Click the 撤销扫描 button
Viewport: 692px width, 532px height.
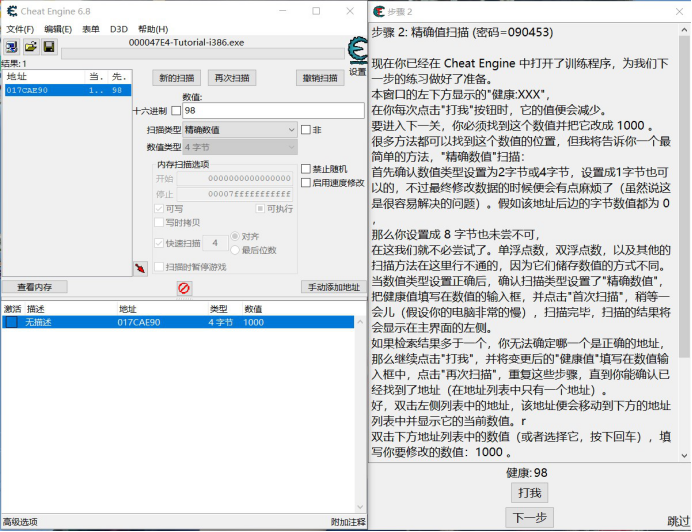click(x=320, y=78)
